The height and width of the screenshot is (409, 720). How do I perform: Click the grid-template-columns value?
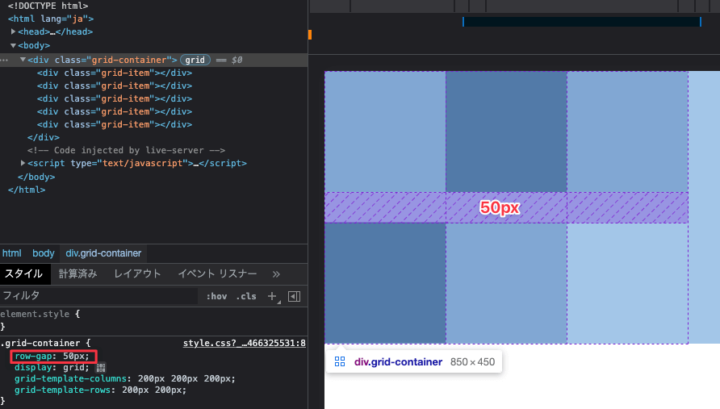coord(186,379)
